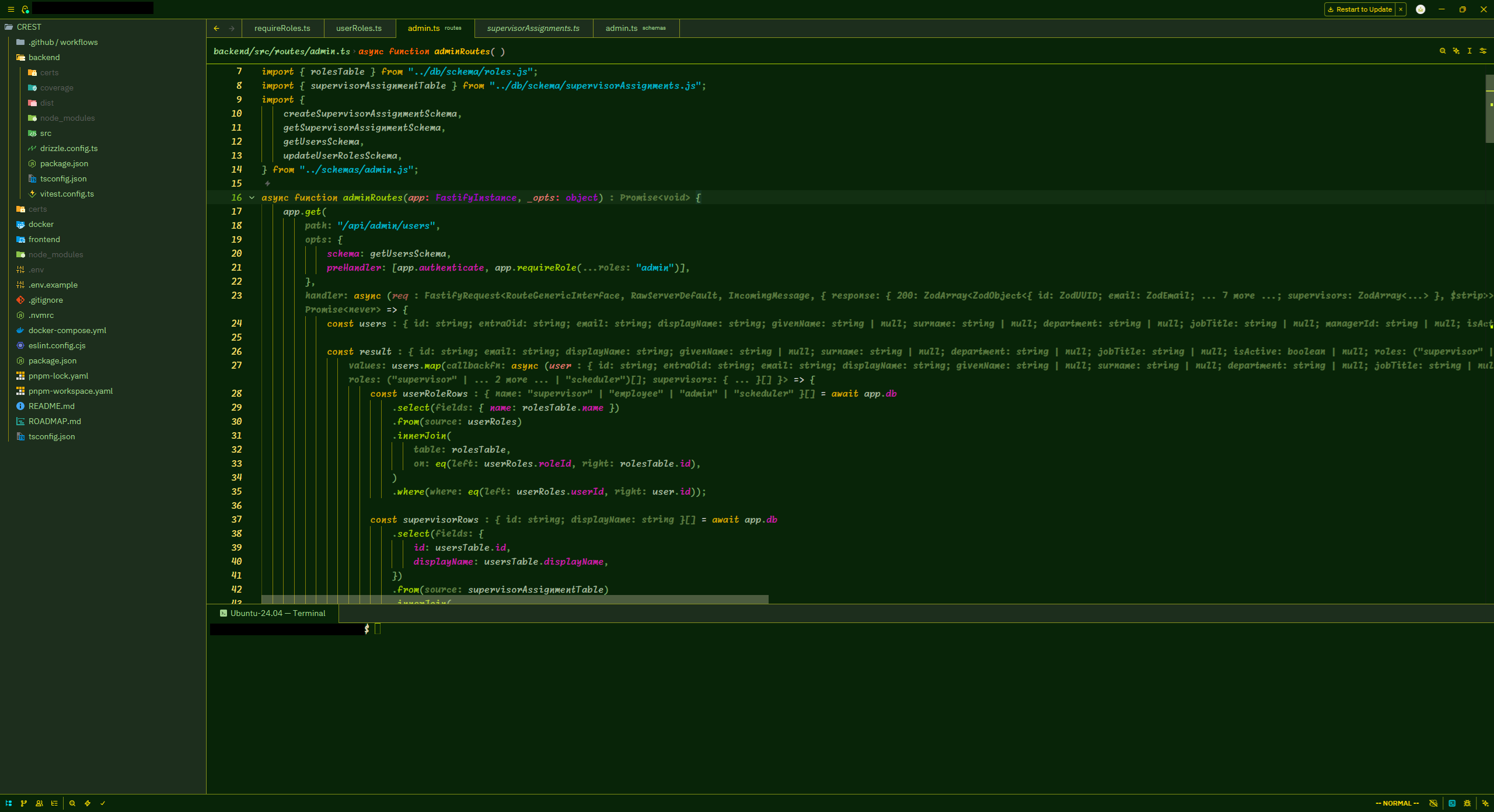This screenshot has width=1494, height=812.
Task: Open the collaboration panel people icon
Action: coord(39,803)
